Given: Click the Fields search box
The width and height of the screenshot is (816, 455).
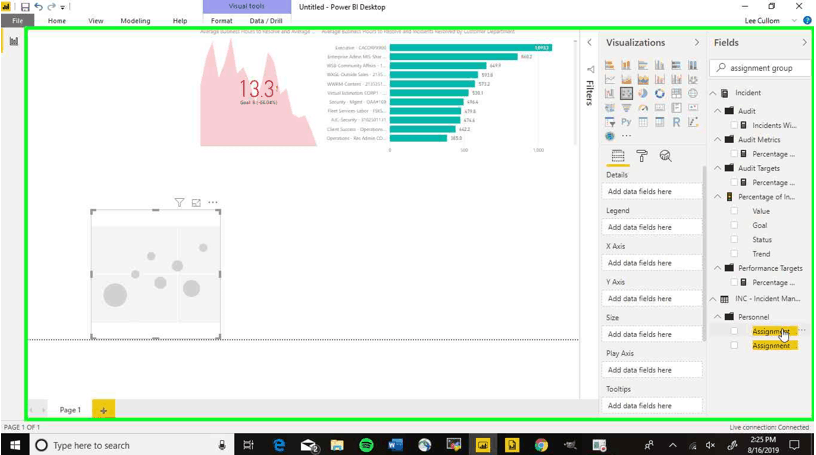Looking at the screenshot, I should tap(760, 68).
